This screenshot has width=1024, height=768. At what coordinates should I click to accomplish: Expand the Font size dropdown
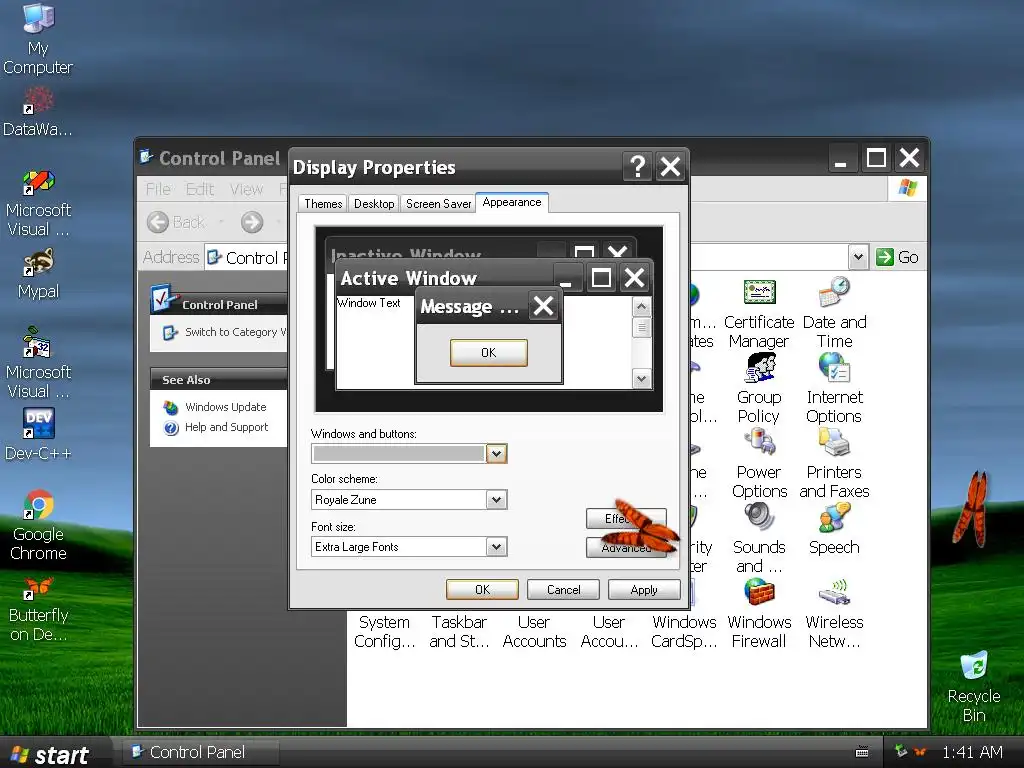496,547
